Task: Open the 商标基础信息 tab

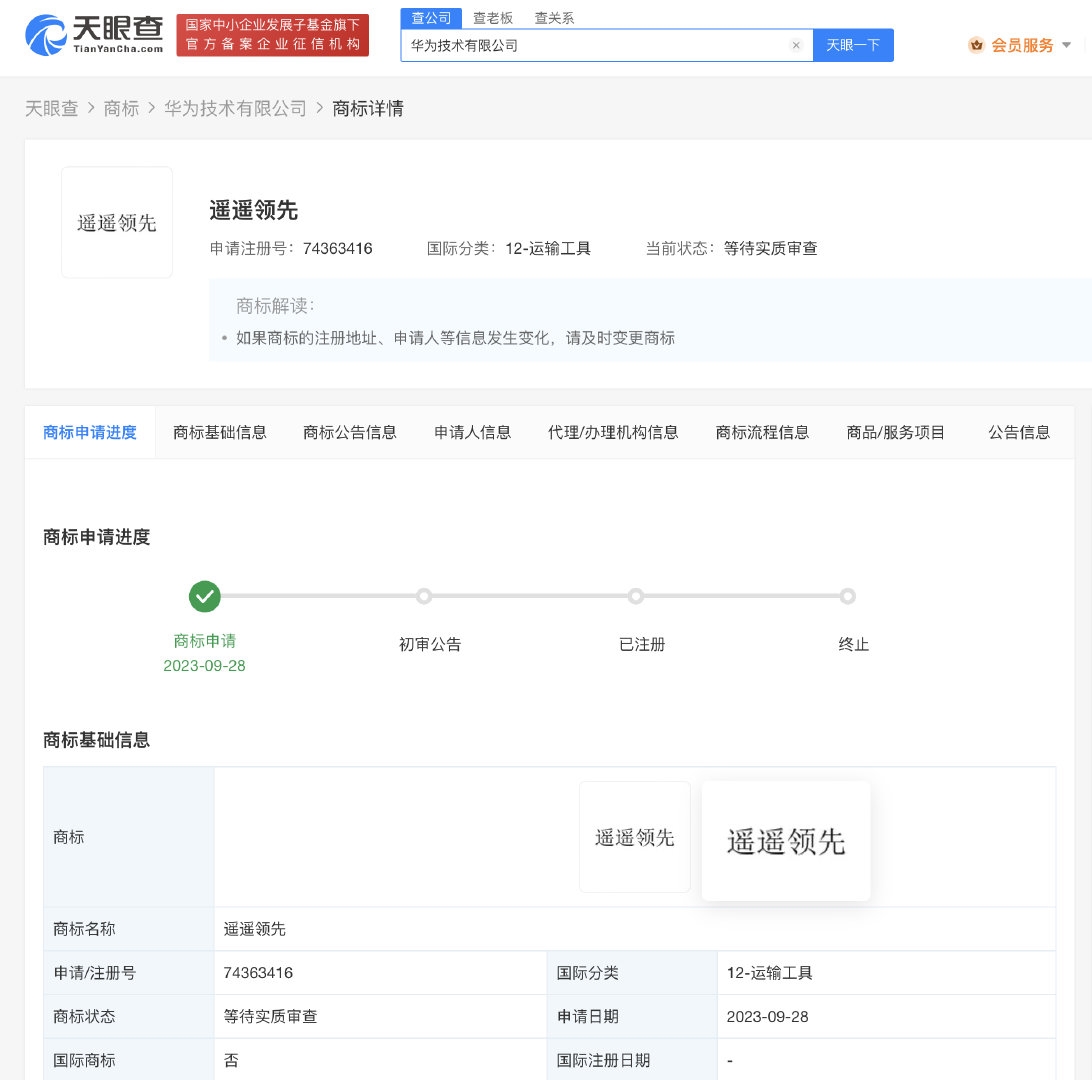Action: click(220, 432)
